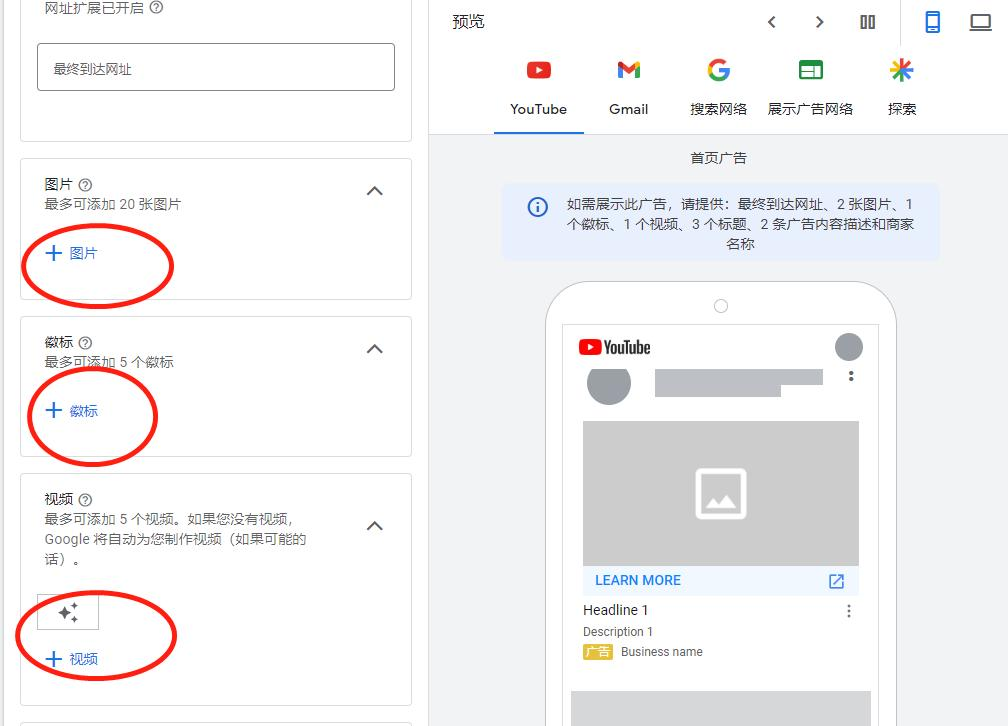1008x726 pixels.
Task: Select the mobile device preview icon
Action: click(x=932, y=21)
